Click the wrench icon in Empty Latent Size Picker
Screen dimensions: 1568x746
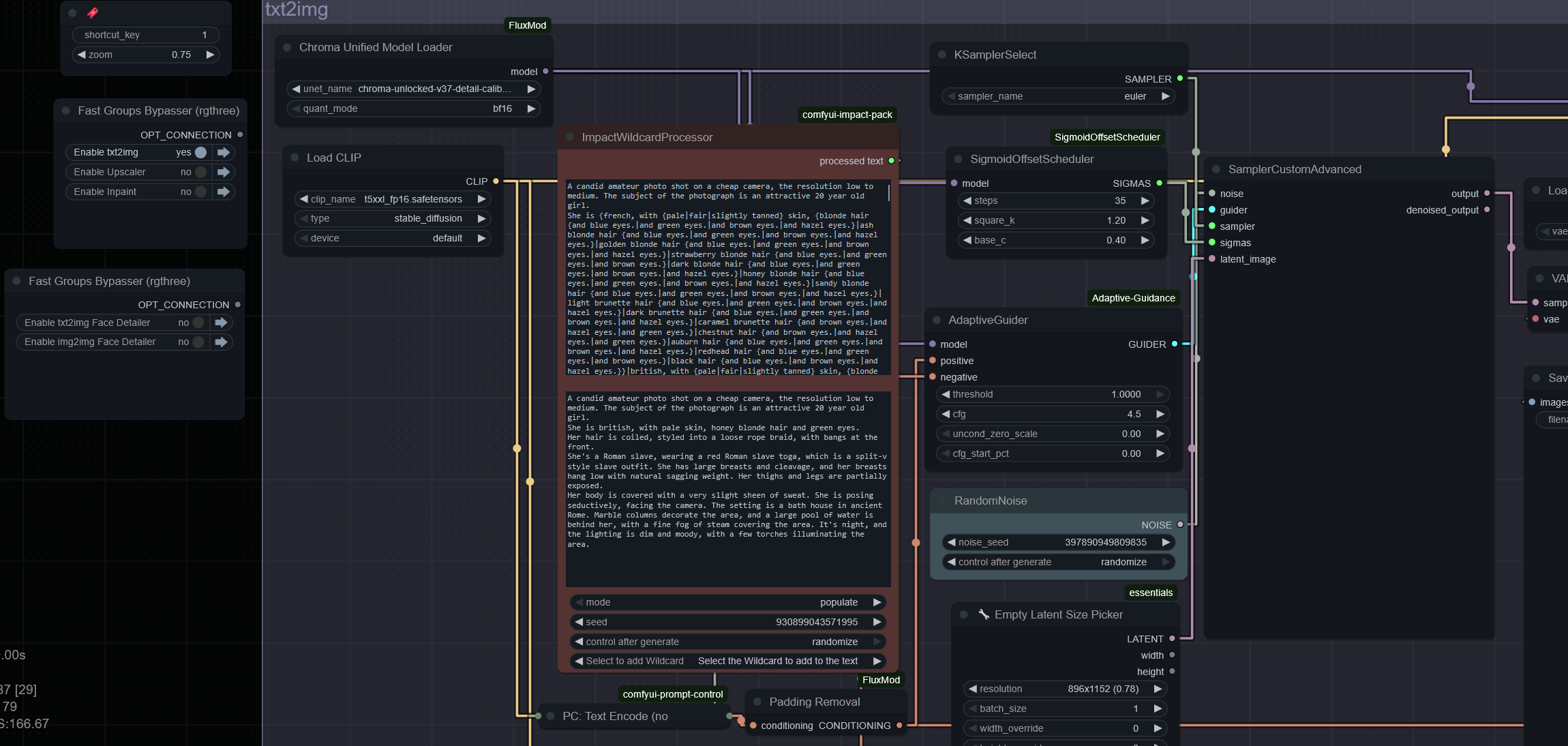point(984,614)
